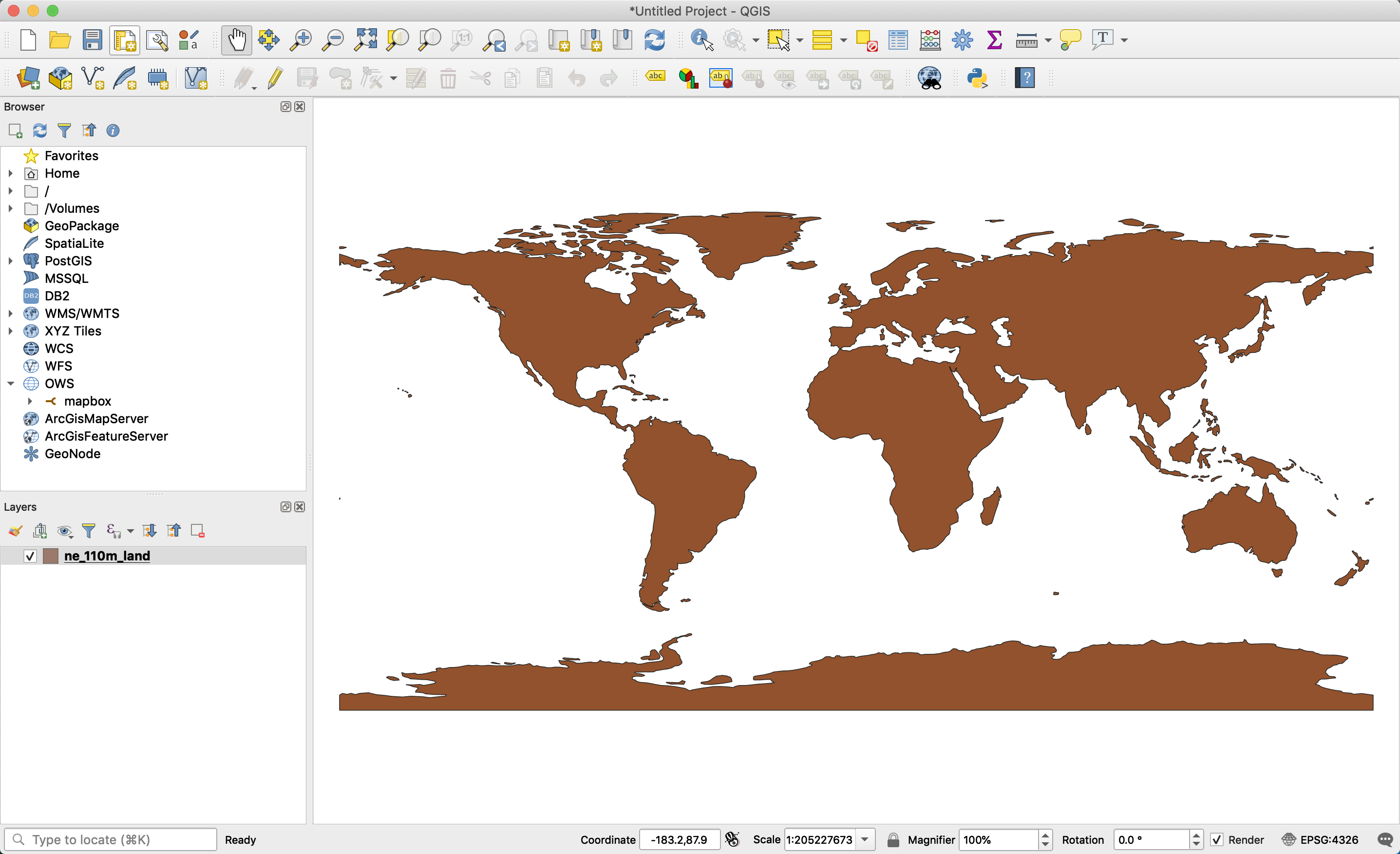1400x854 pixels.
Task: Click EPSG:4326 CRS button
Action: (x=1321, y=840)
